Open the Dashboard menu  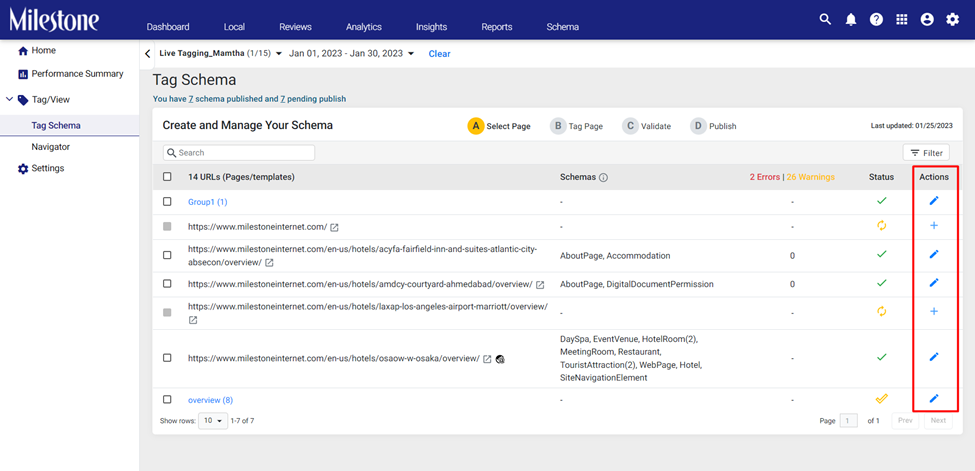click(x=168, y=27)
